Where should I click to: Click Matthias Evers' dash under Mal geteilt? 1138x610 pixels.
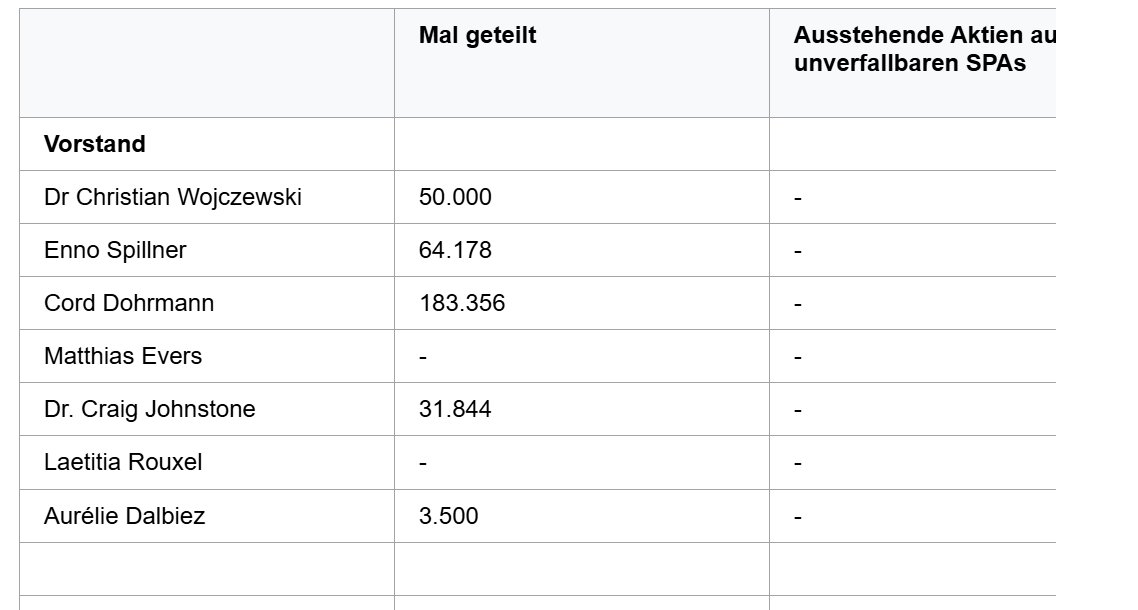point(423,357)
